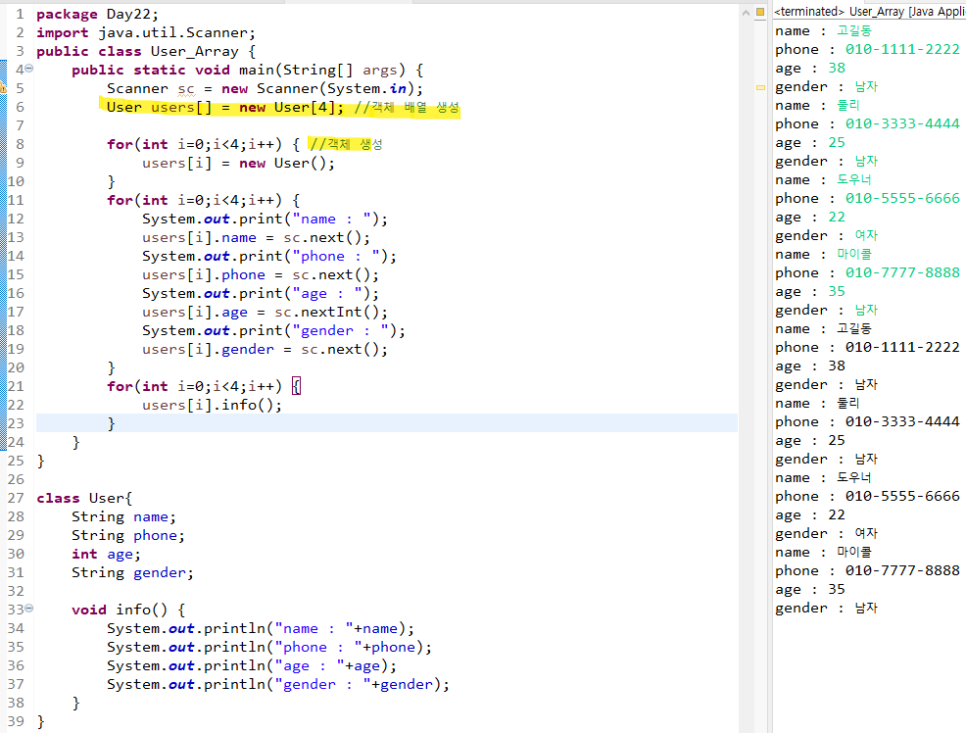Click the boxed opening brace on line 21
The height and width of the screenshot is (733, 966).
(x=296, y=386)
